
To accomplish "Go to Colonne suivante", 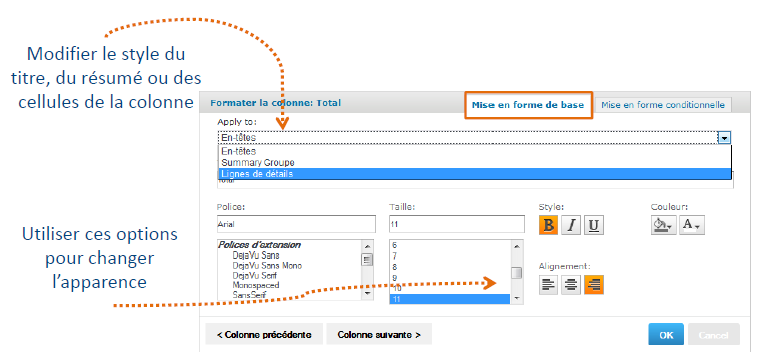I will pyautogui.click(x=379, y=335).
